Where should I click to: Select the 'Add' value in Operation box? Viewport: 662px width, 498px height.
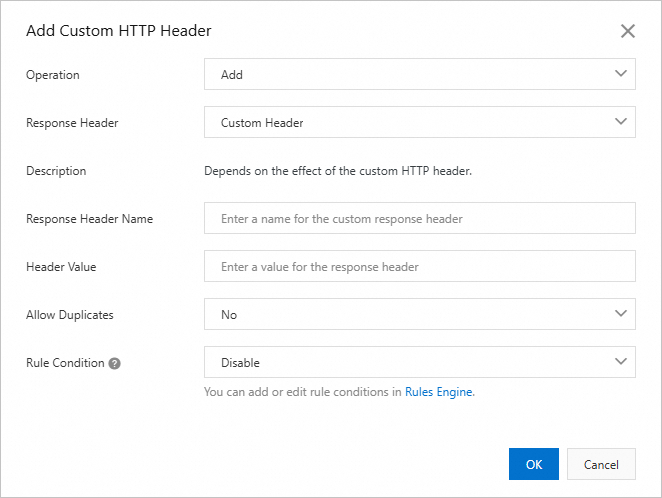pos(232,75)
